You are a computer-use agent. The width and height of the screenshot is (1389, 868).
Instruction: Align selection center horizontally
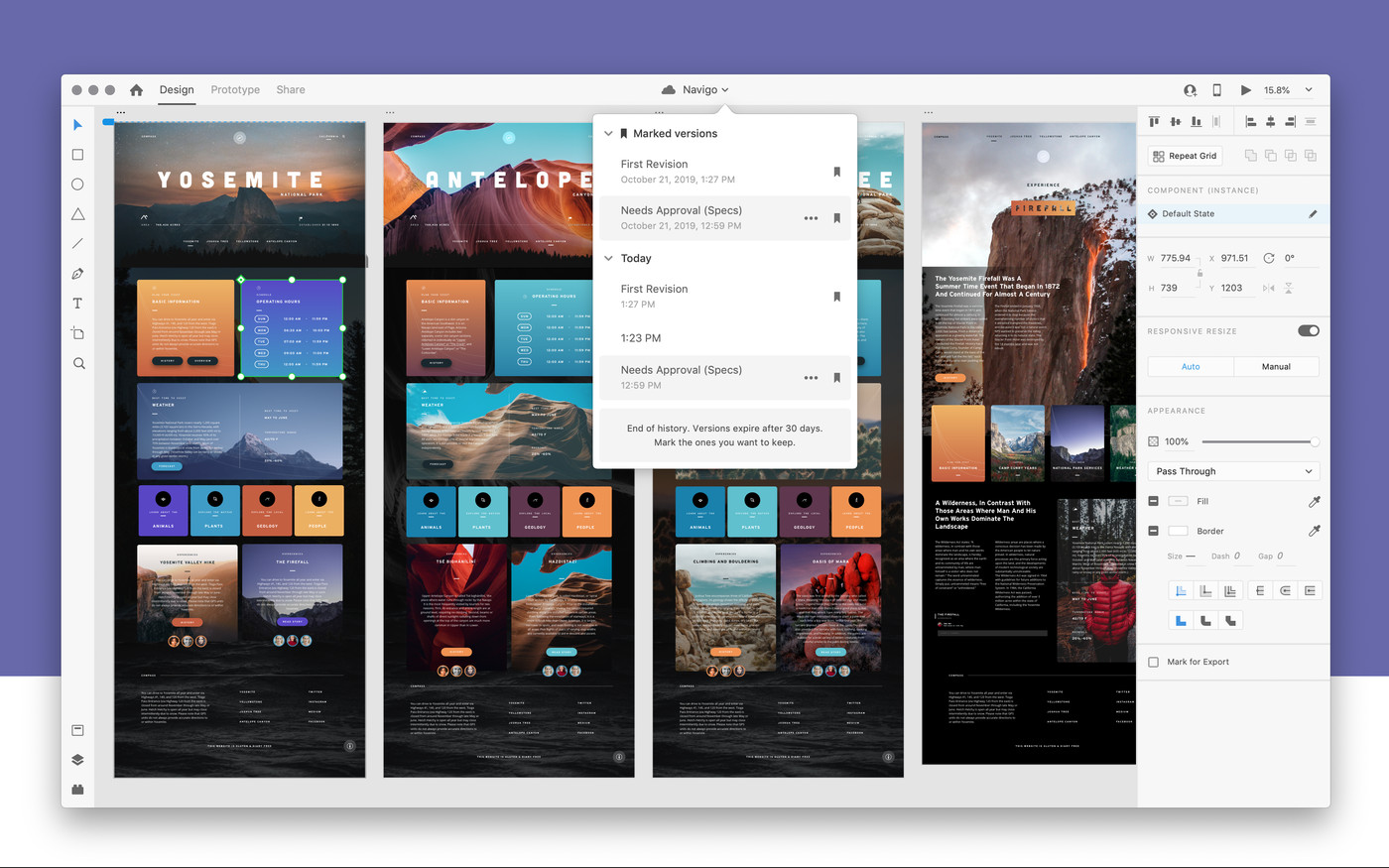pos(1270,121)
